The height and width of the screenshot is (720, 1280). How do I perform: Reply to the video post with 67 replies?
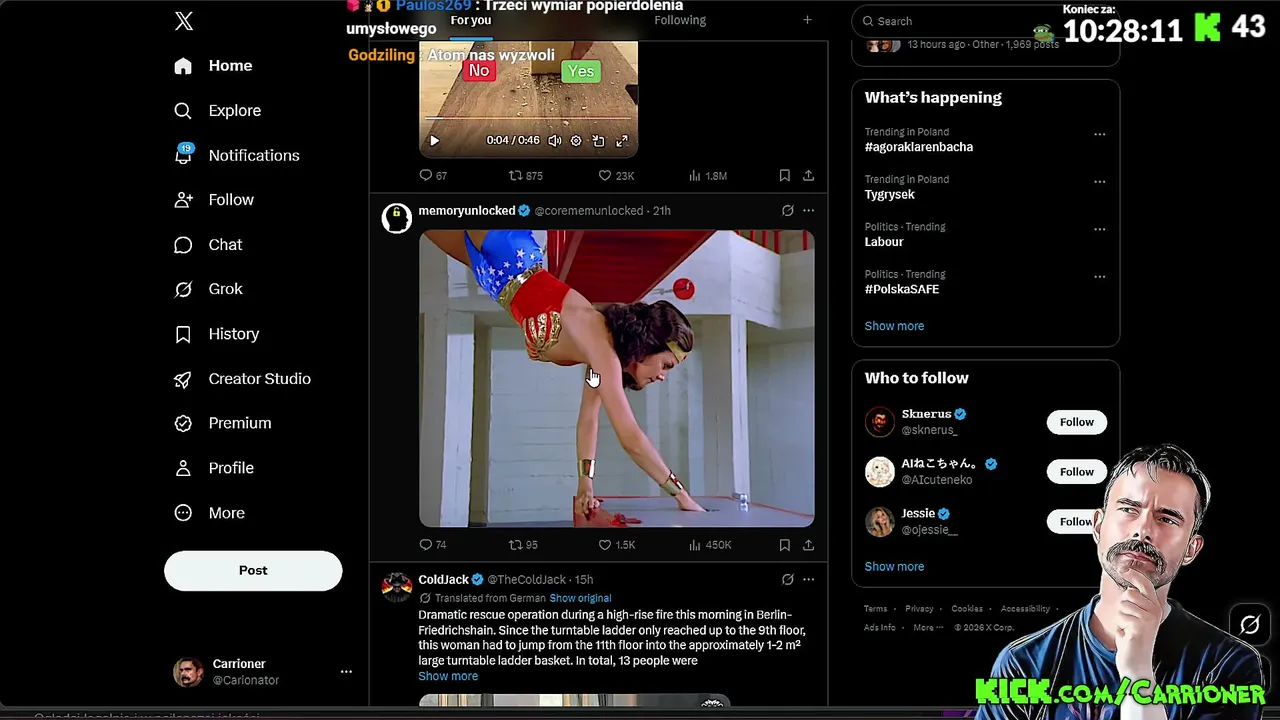click(433, 176)
